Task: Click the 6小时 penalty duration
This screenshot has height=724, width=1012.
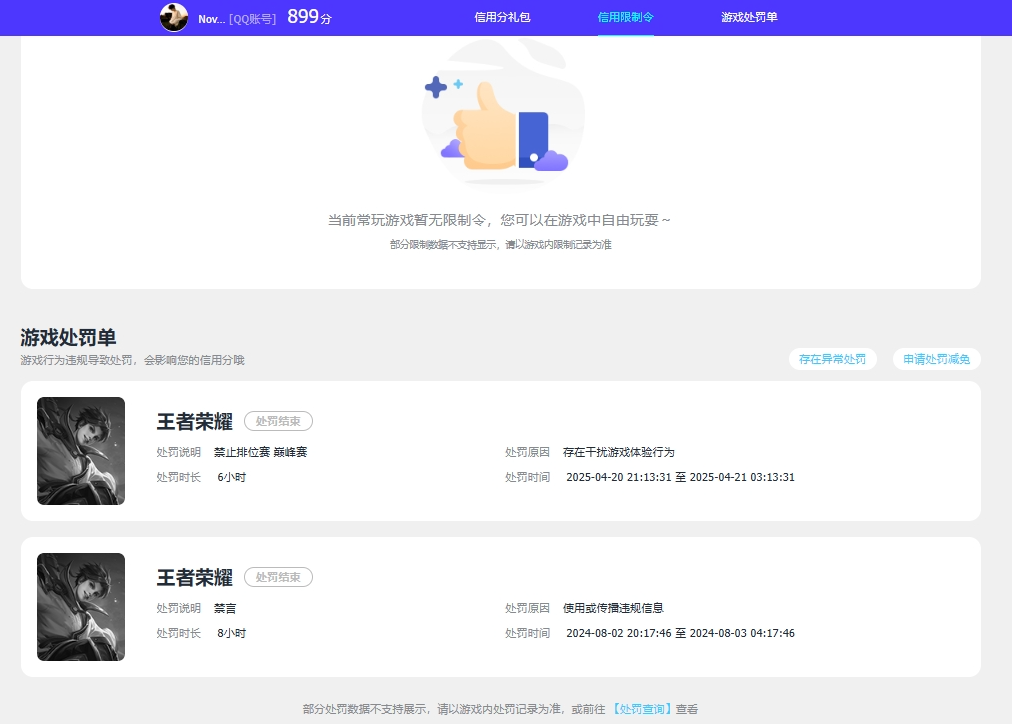Action: [x=232, y=478]
